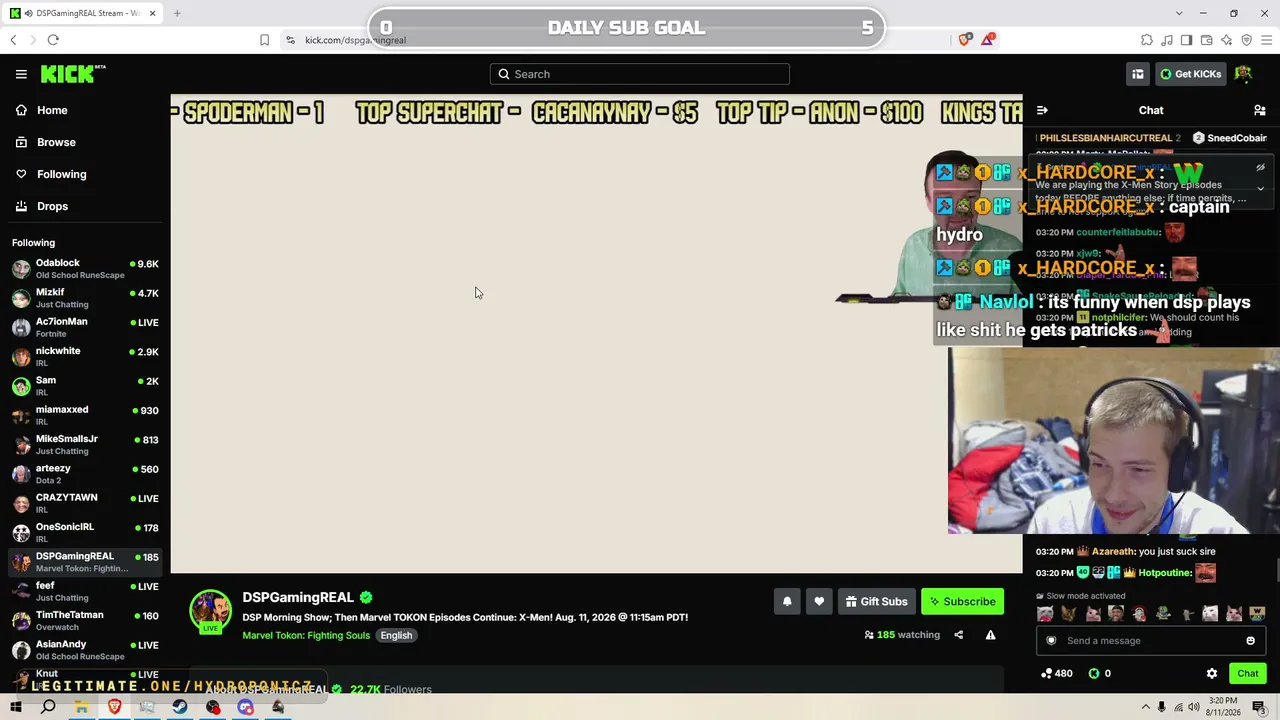This screenshot has height=720, width=1280.
Task: Click the English language tag
Action: pyautogui.click(x=396, y=635)
